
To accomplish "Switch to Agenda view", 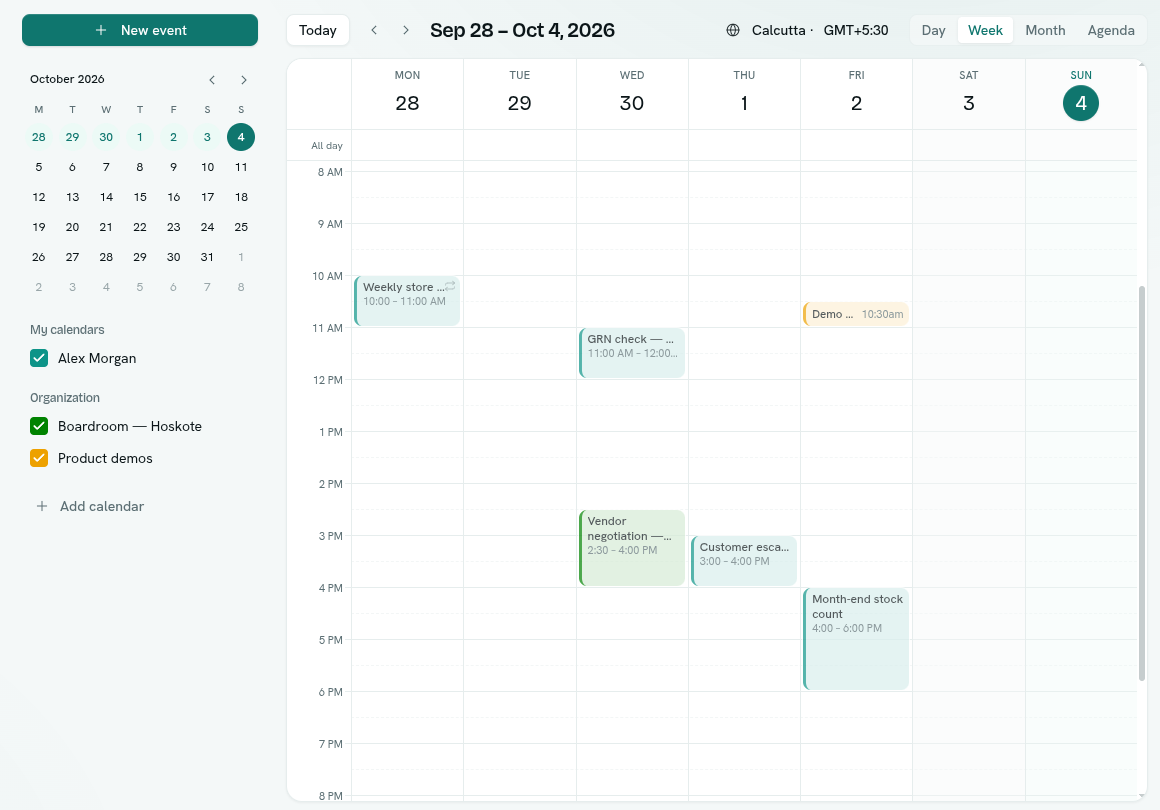I will pyautogui.click(x=1110, y=30).
